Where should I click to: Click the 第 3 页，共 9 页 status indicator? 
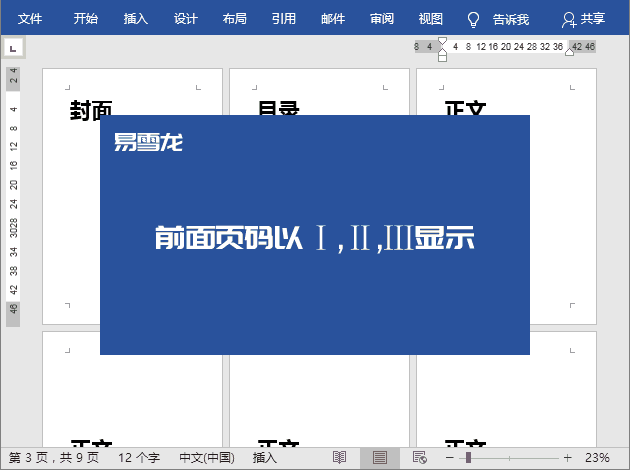pyautogui.click(x=54, y=458)
